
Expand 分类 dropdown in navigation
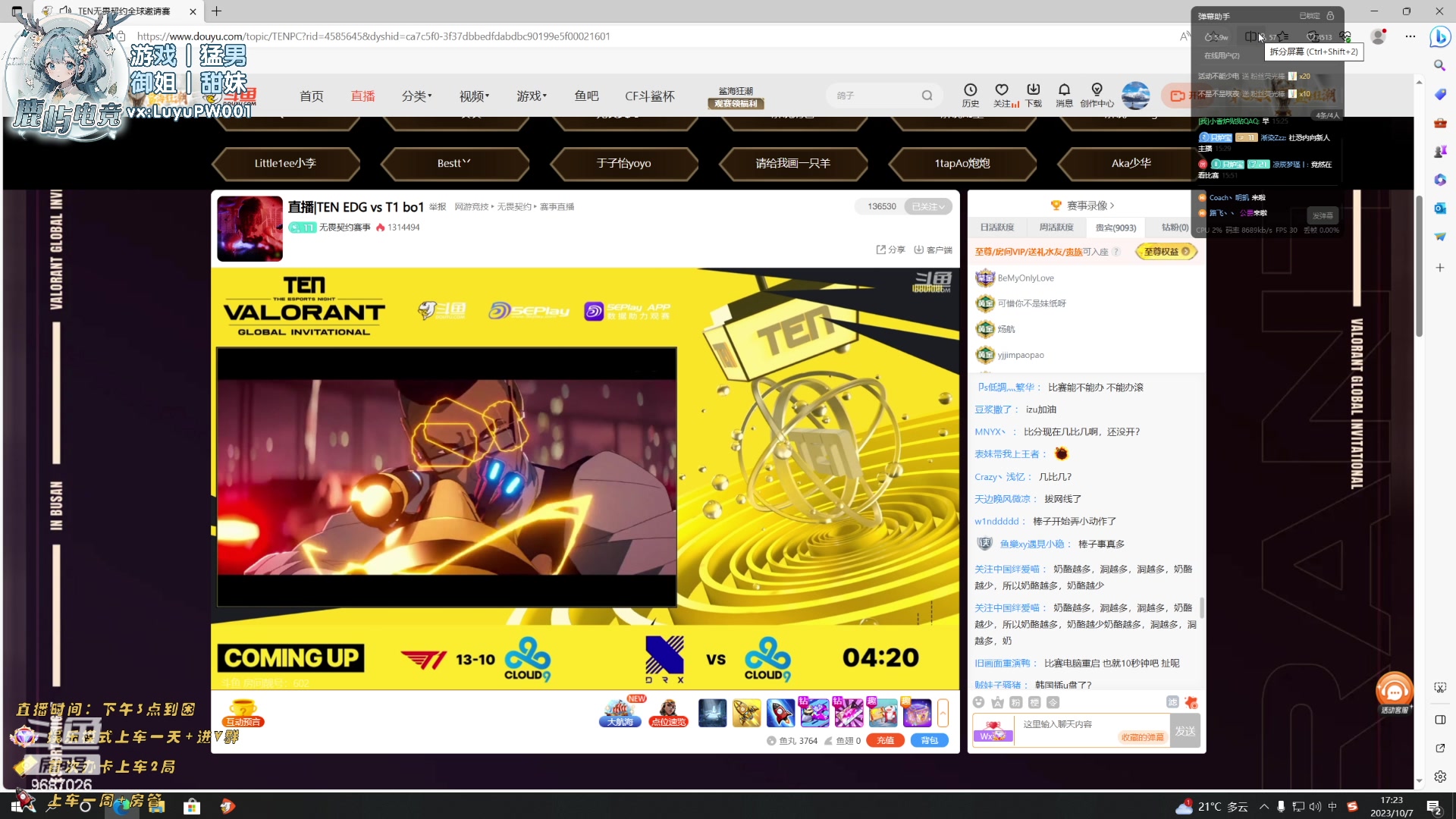(416, 96)
